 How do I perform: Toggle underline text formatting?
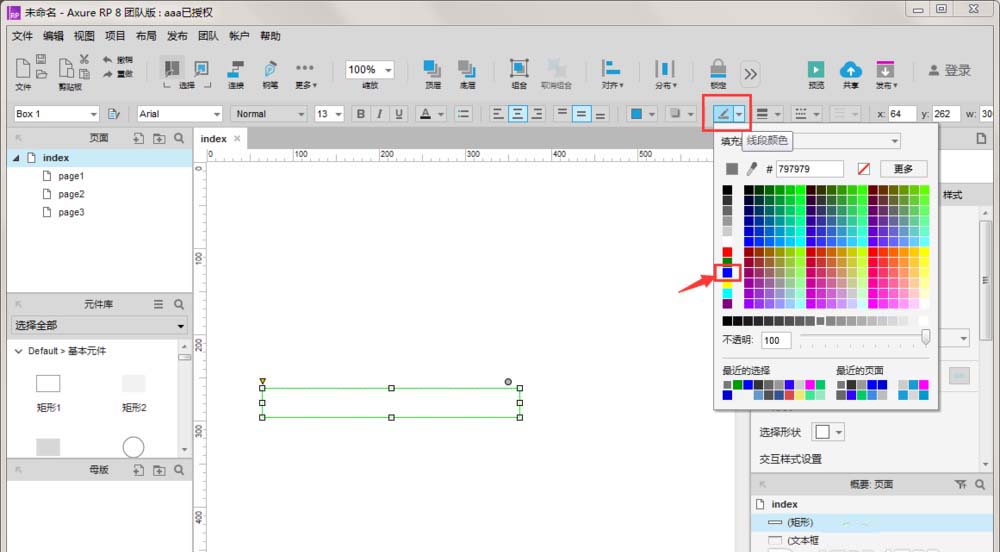[399, 114]
